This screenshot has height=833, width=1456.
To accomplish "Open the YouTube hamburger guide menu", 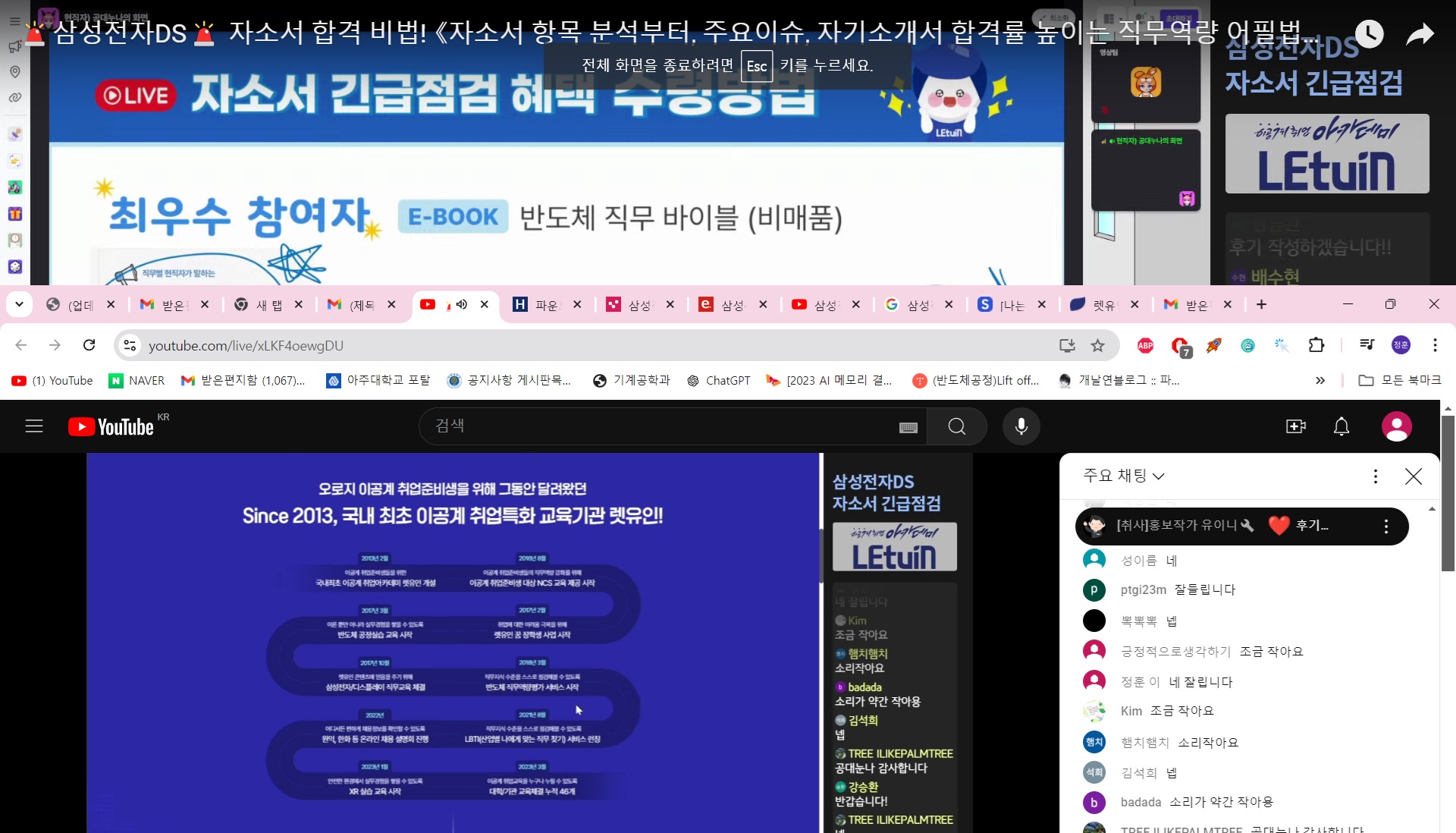I will tap(34, 426).
